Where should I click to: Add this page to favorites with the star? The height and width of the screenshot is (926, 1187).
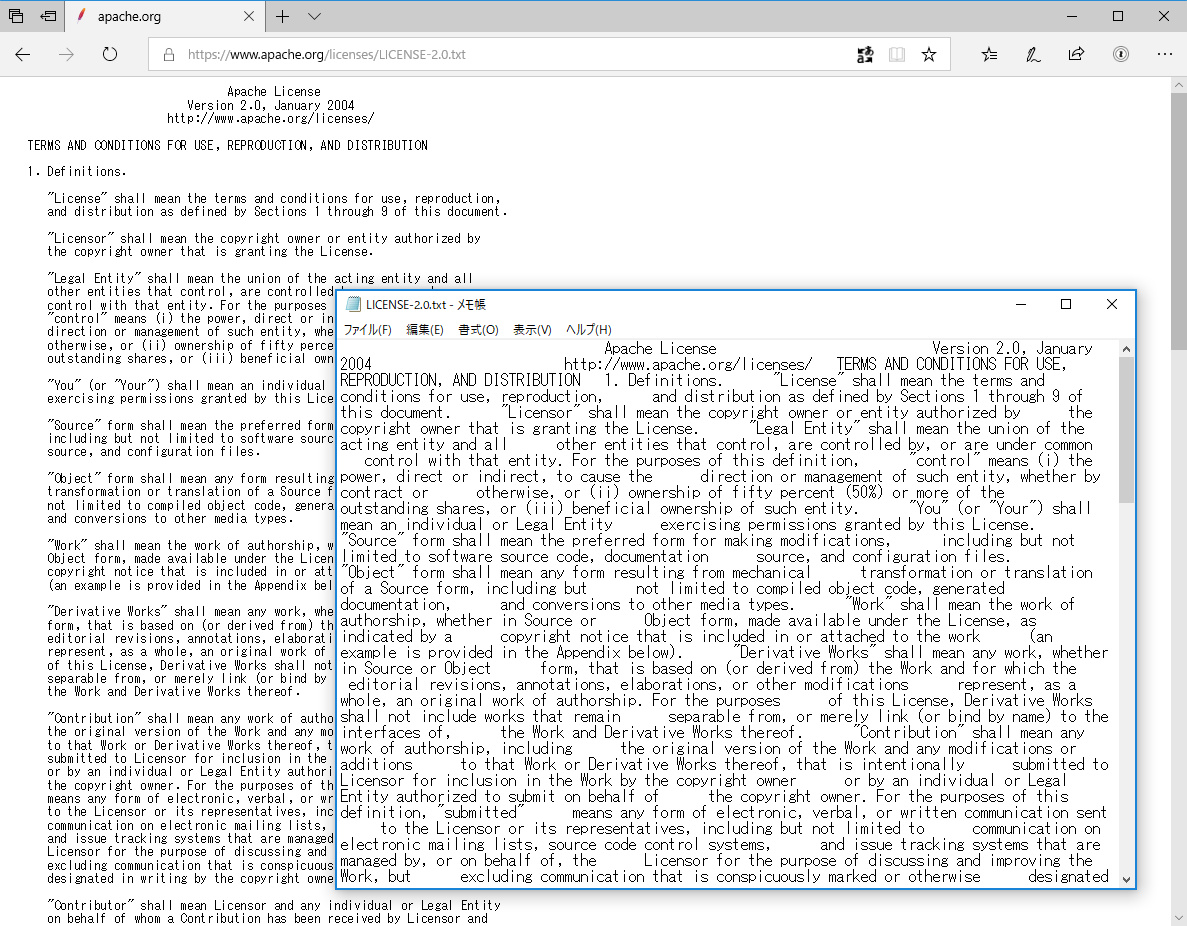(x=929, y=55)
